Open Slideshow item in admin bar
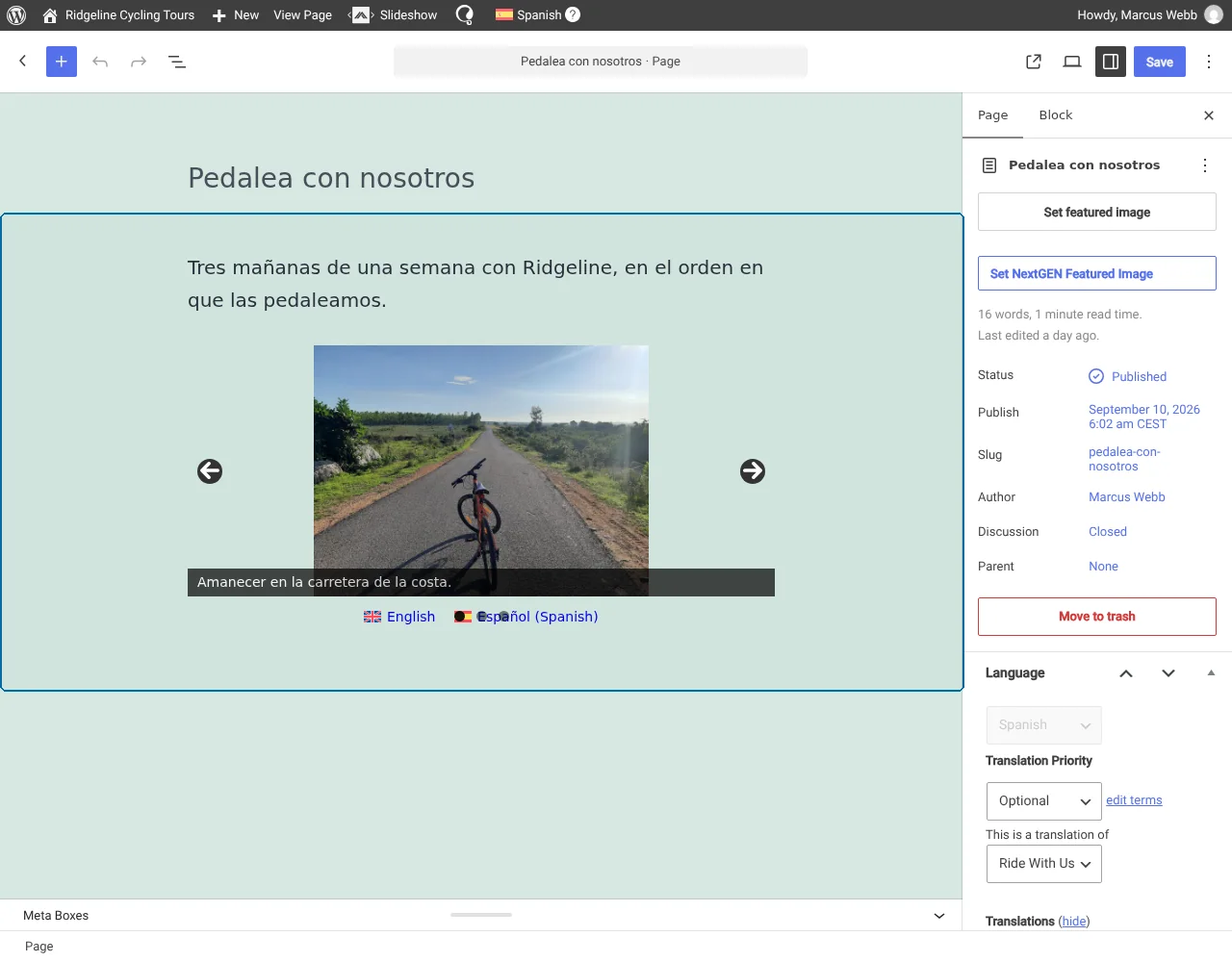The width and height of the screenshot is (1232, 962). (x=394, y=15)
